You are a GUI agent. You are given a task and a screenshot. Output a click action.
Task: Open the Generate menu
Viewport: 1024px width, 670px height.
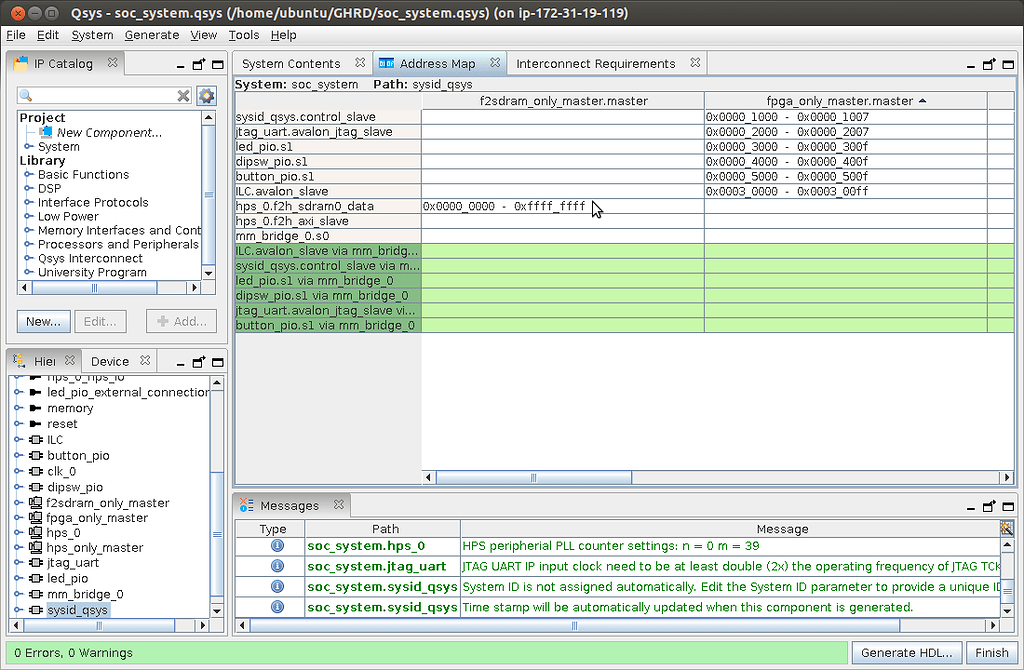coord(152,35)
